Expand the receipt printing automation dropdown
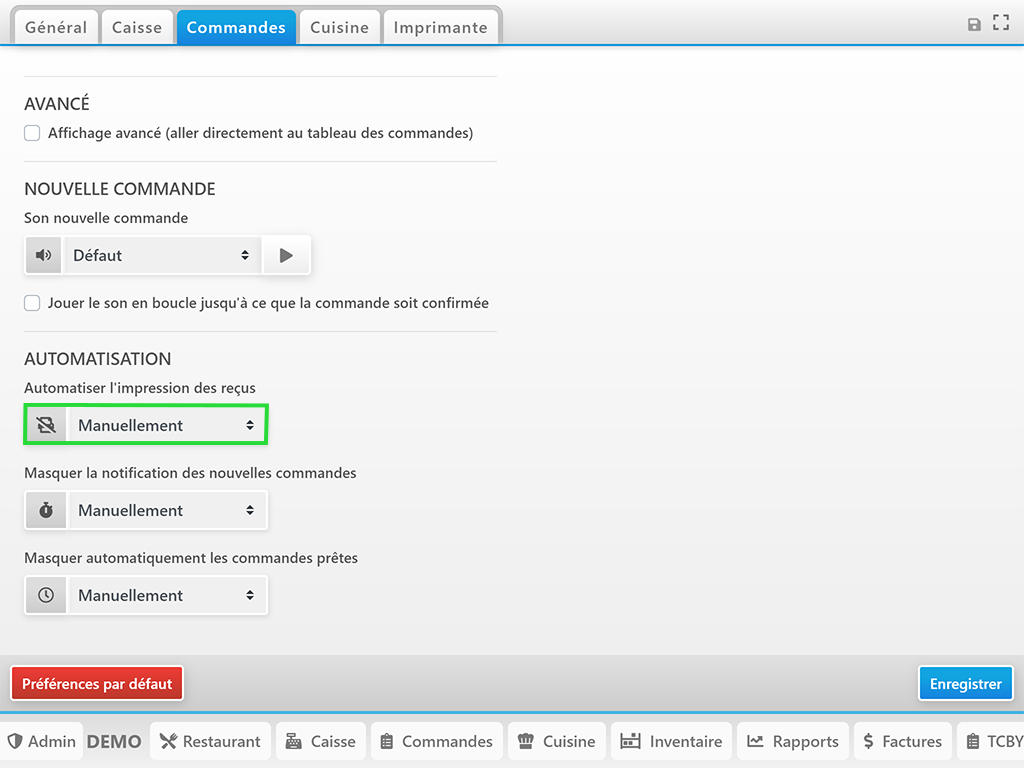 166,425
